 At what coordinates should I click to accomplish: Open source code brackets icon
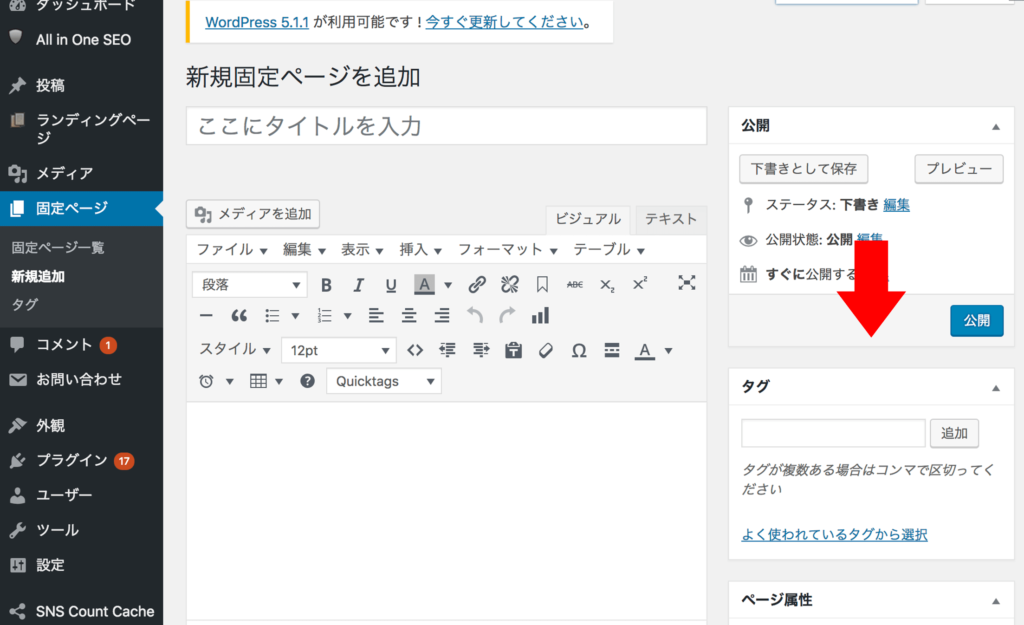[x=415, y=350]
